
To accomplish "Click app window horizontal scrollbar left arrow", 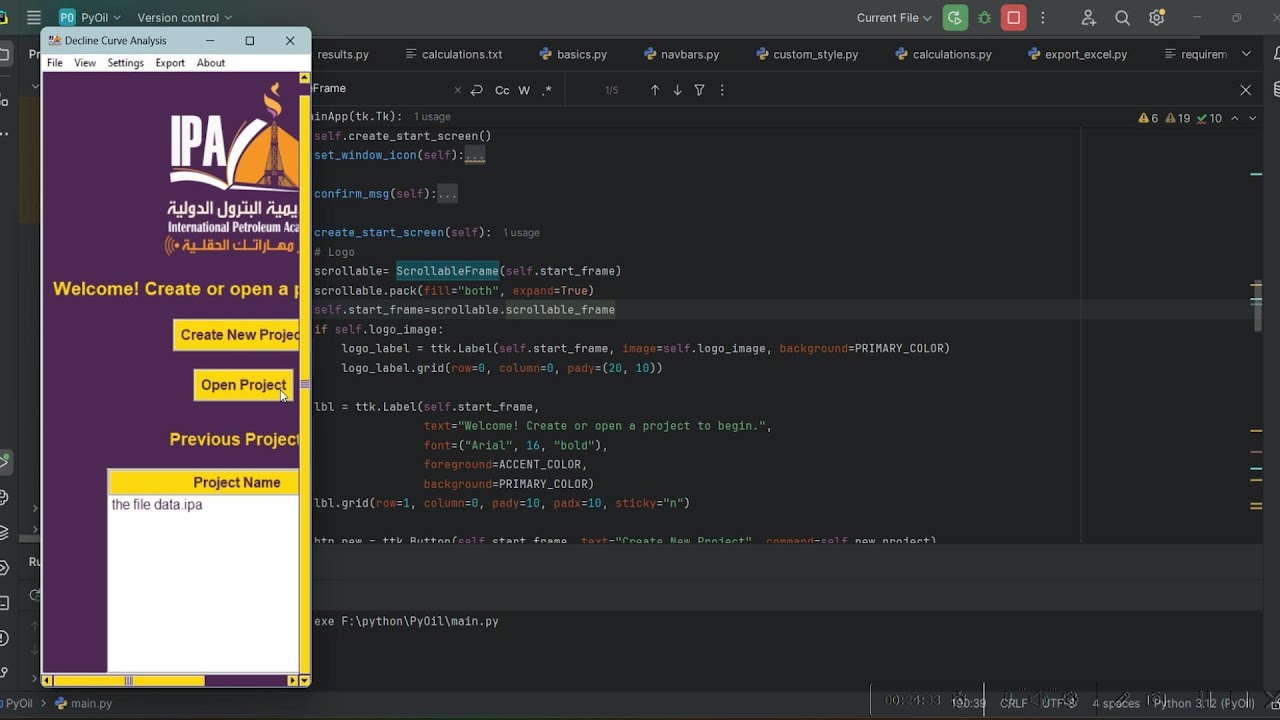I will click(47, 681).
